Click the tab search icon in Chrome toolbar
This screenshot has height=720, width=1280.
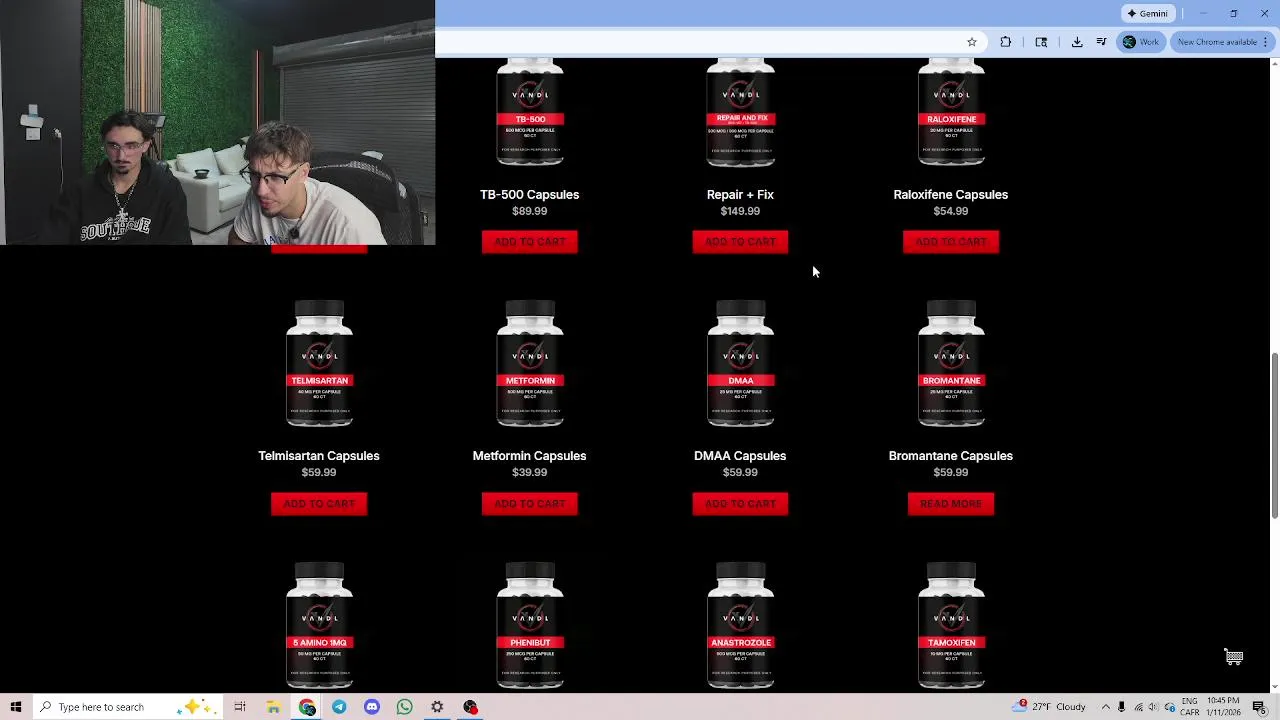pos(1041,42)
